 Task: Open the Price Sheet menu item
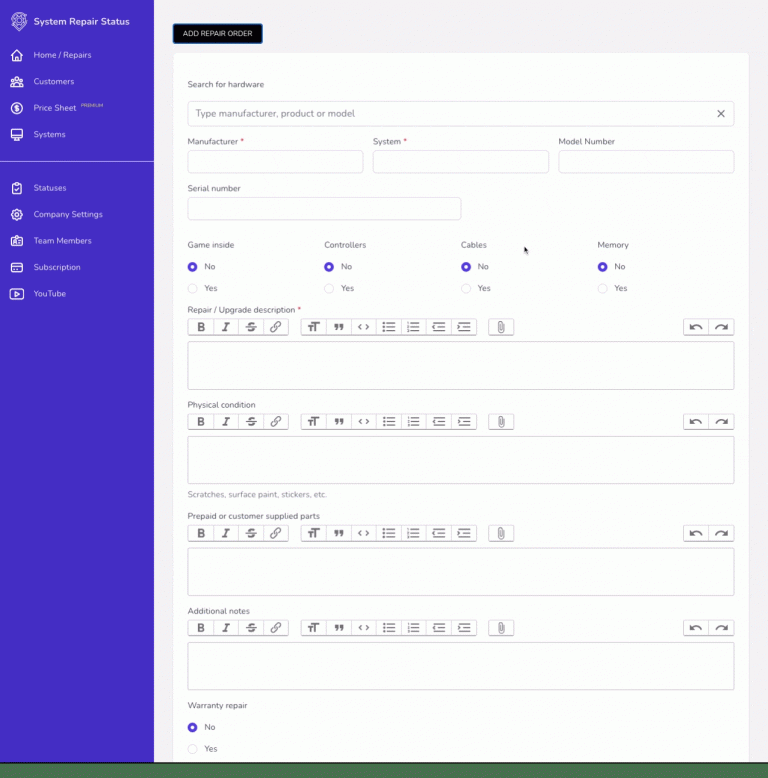54,108
